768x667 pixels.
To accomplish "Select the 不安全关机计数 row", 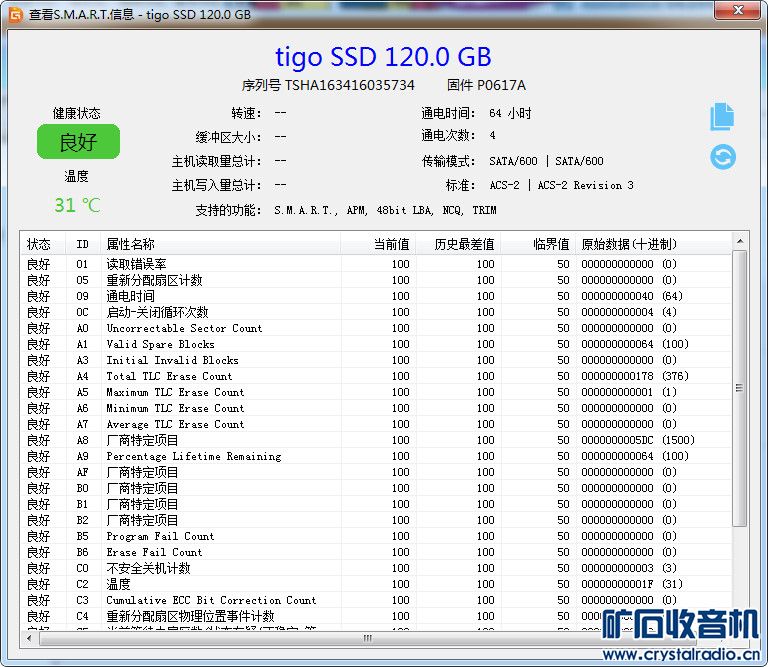I will tap(376, 568).
